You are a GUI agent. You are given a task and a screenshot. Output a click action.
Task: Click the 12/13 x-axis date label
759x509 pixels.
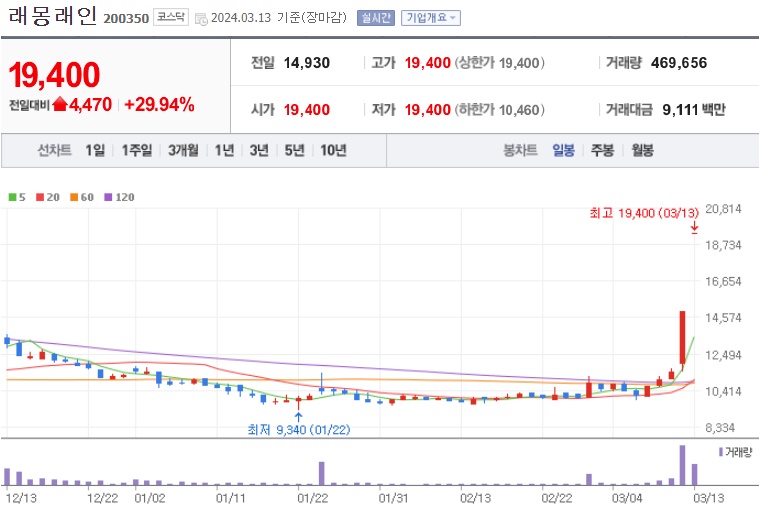pos(21,498)
